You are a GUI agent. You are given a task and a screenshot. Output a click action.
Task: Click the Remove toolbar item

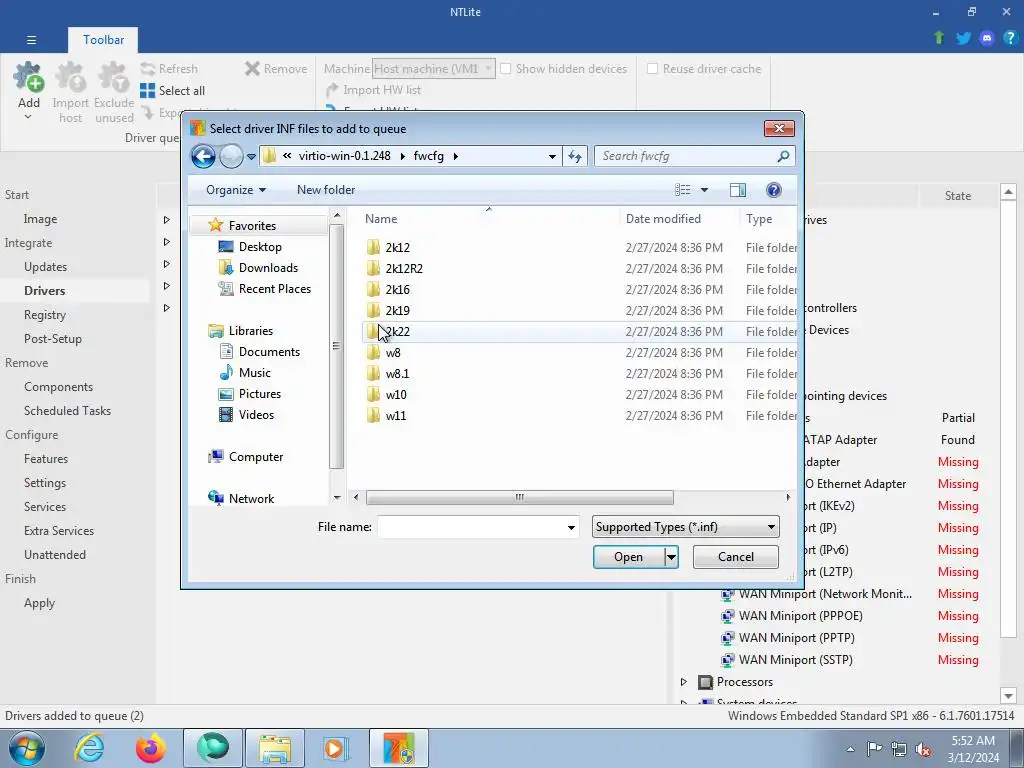coord(276,69)
